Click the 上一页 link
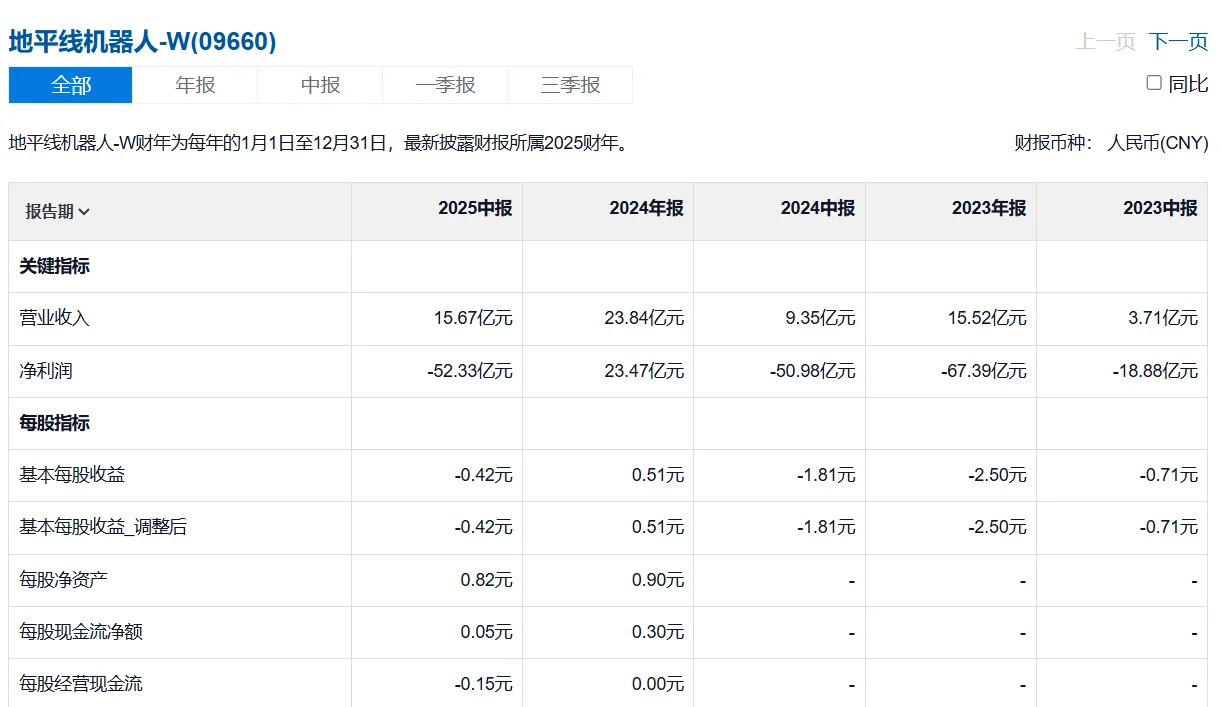1222x707 pixels. click(x=1105, y=41)
